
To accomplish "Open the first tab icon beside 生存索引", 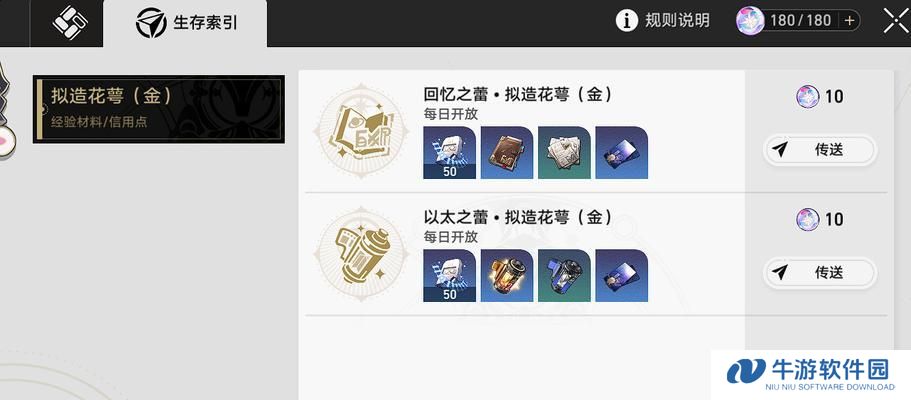I will coord(70,23).
